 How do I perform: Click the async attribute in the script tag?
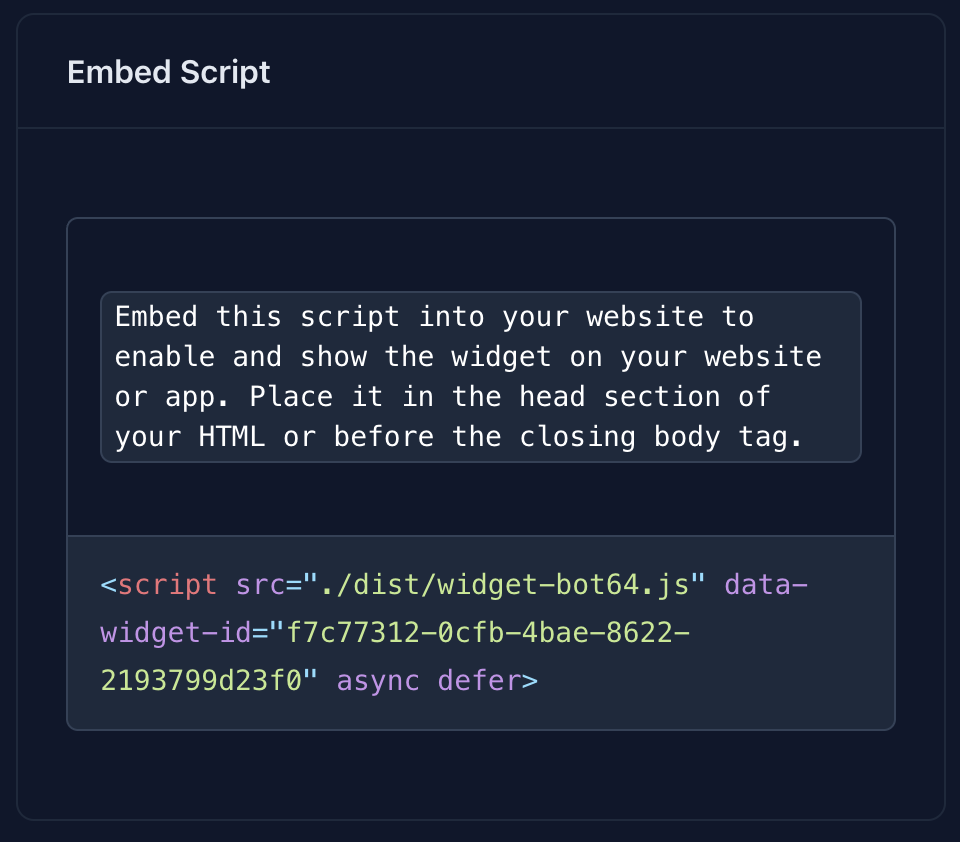click(378, 680)
